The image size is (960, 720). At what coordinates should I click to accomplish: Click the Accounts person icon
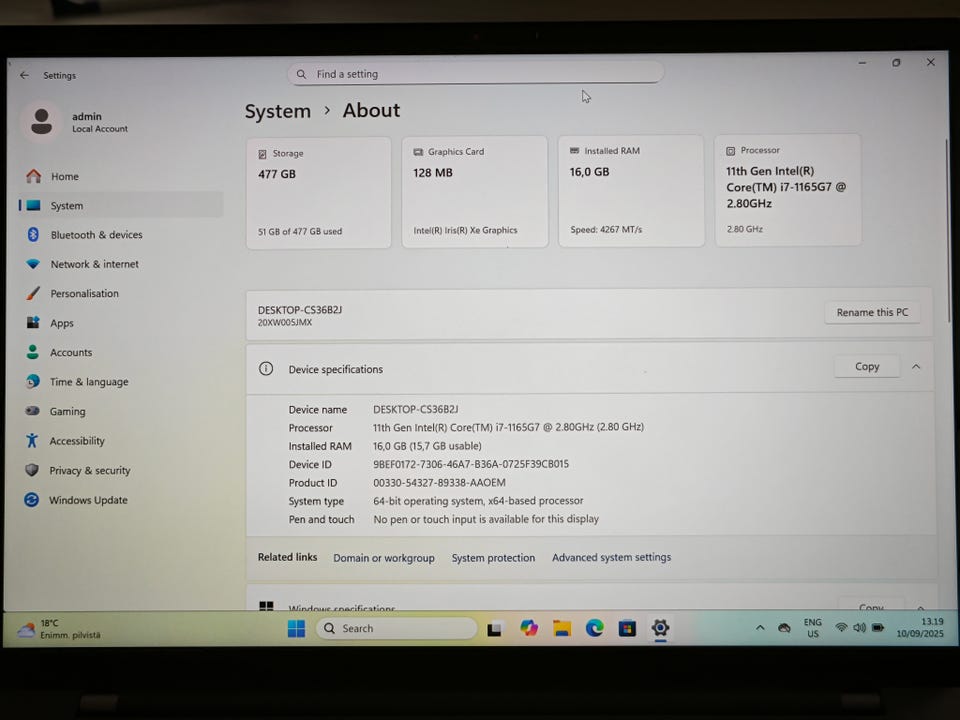32,352
